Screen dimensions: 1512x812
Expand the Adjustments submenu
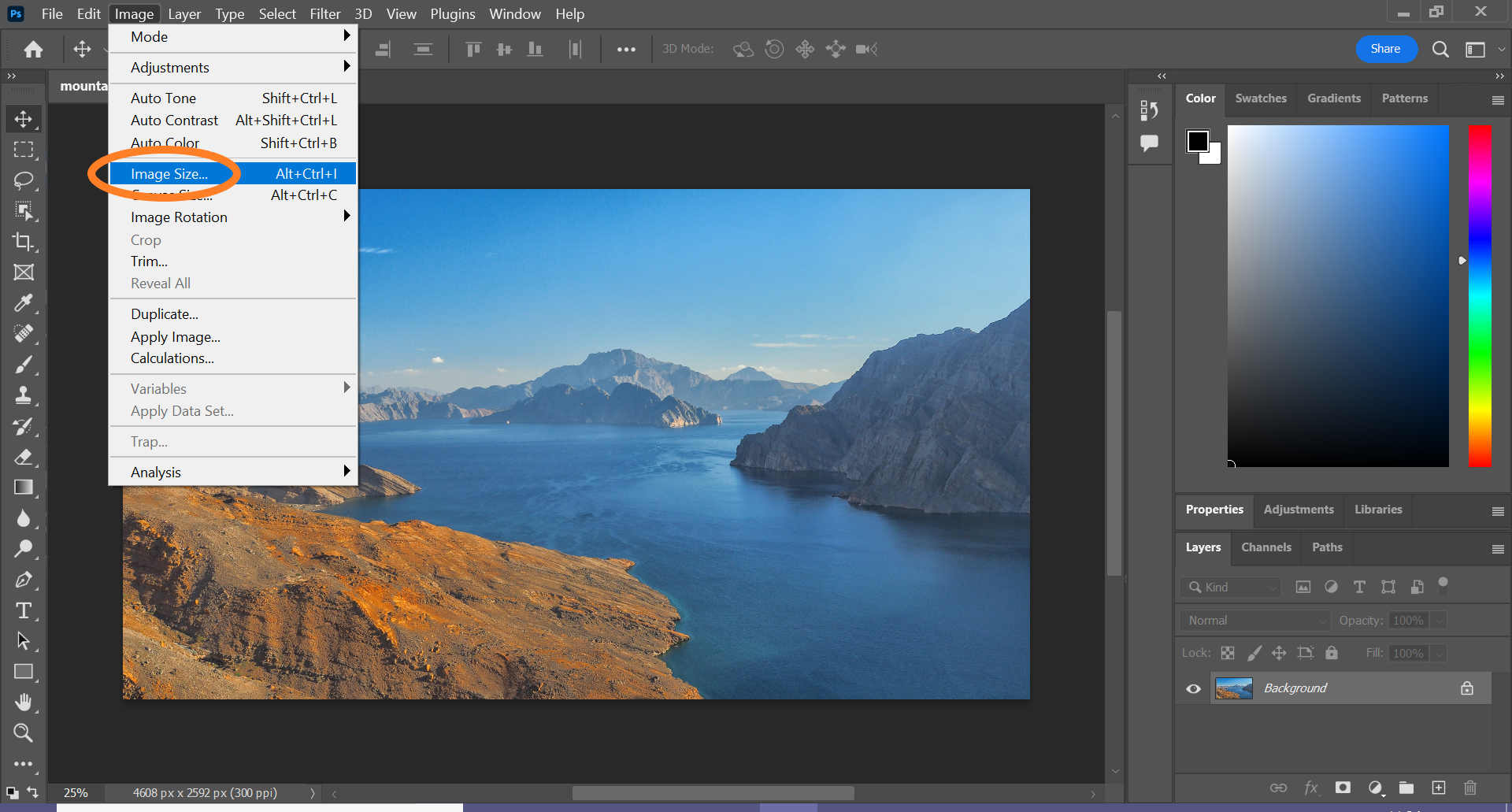(233, 68)
